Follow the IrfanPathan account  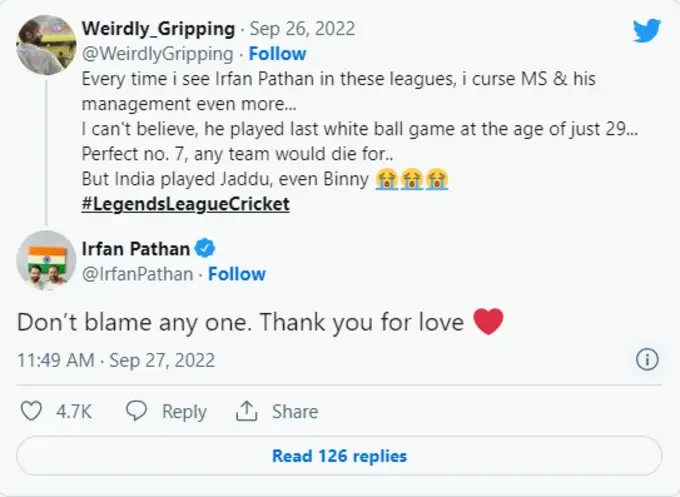[x=236, y=274]
